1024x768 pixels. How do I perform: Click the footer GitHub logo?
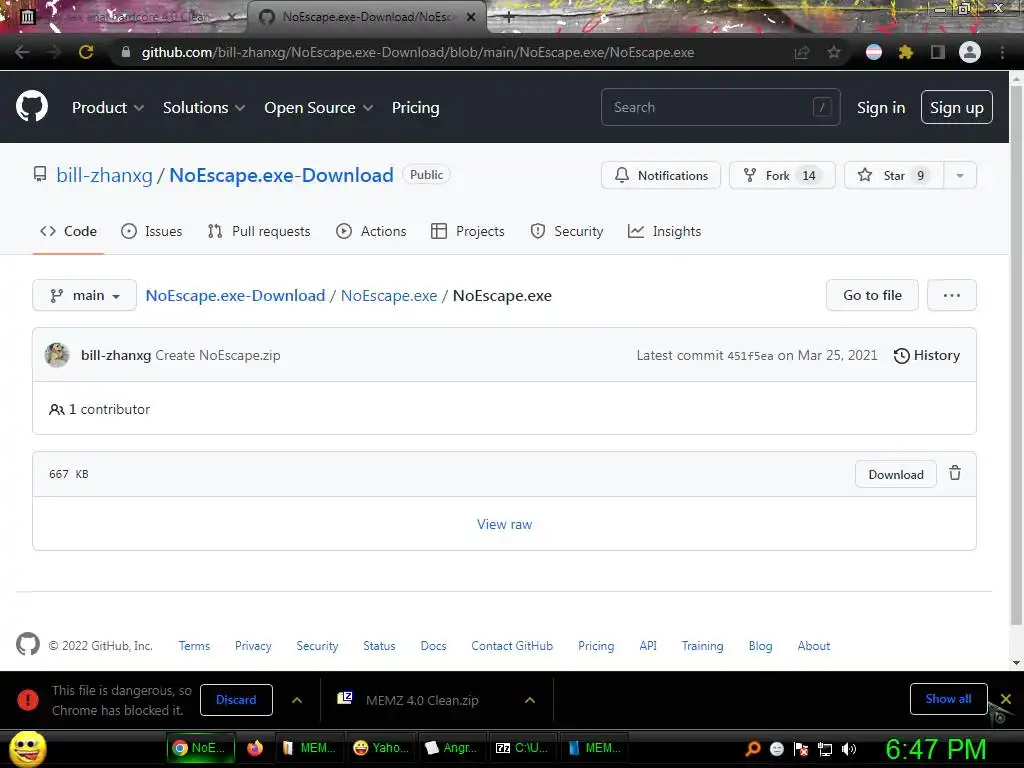click(x=27, y=645)
